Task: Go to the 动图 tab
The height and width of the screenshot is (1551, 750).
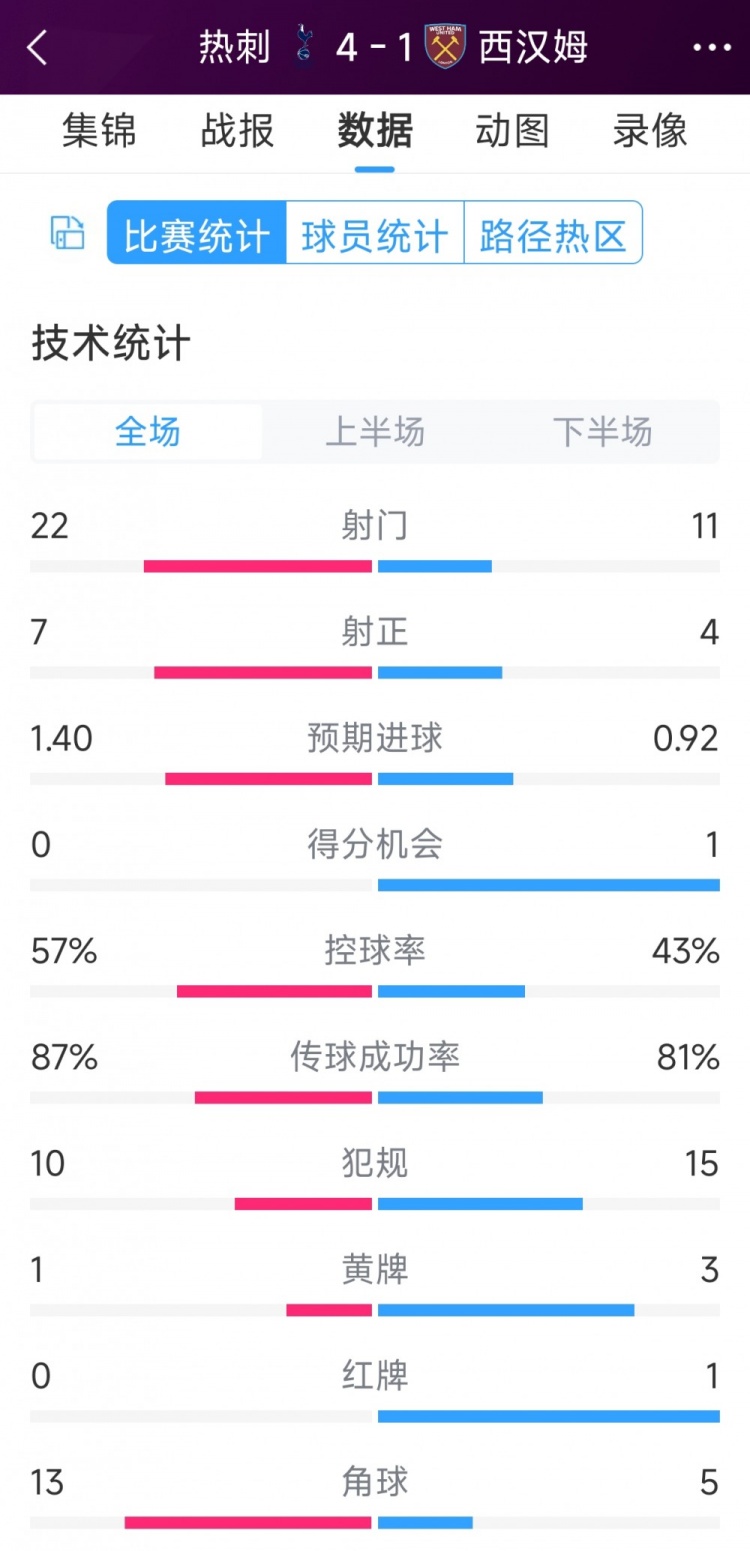Action: coord(512,131)
